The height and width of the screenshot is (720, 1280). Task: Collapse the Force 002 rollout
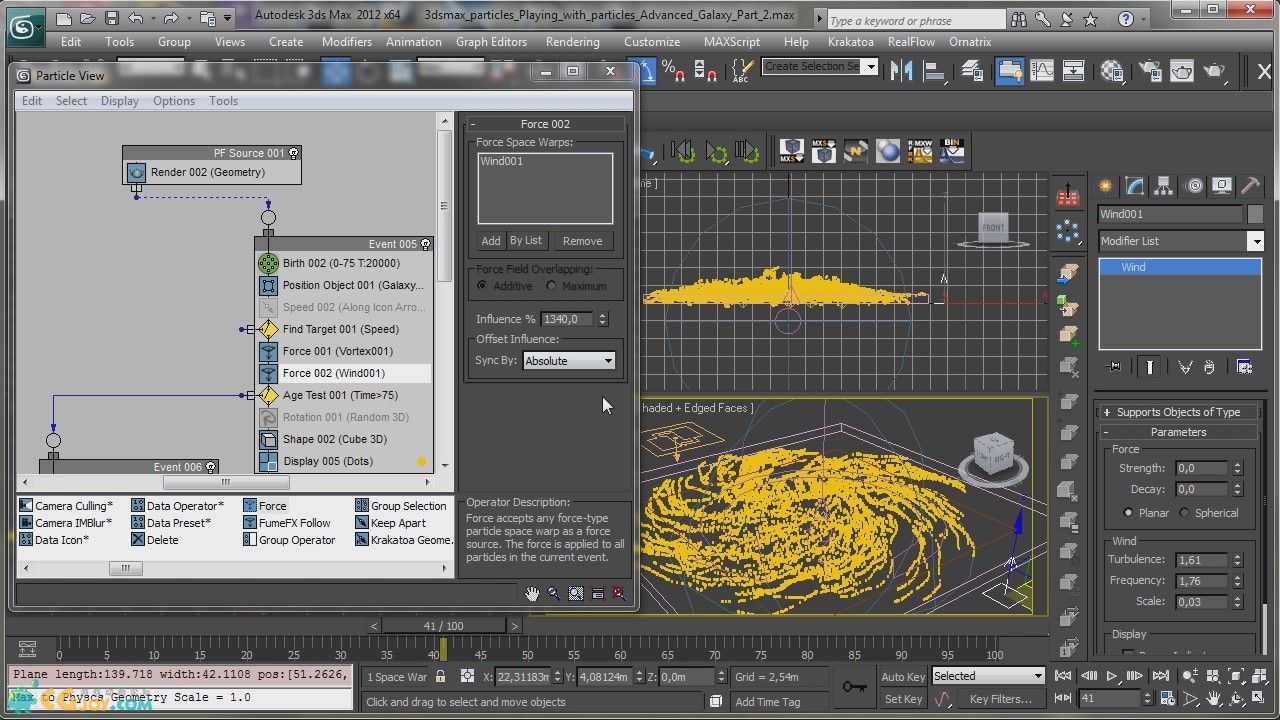[x=545, y=124]
